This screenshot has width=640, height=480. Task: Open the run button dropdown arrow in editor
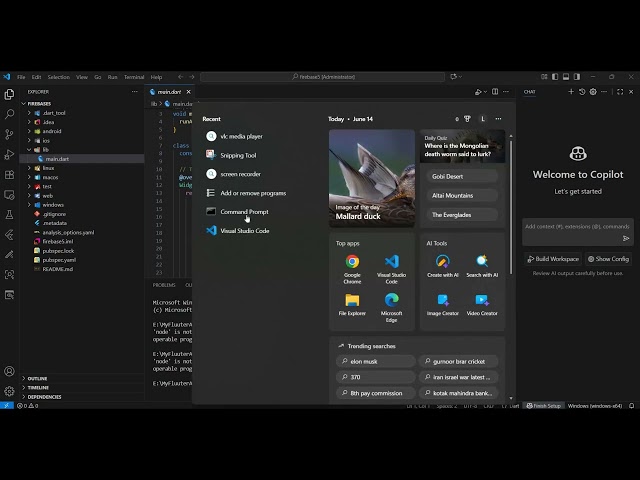pos(485,92)
